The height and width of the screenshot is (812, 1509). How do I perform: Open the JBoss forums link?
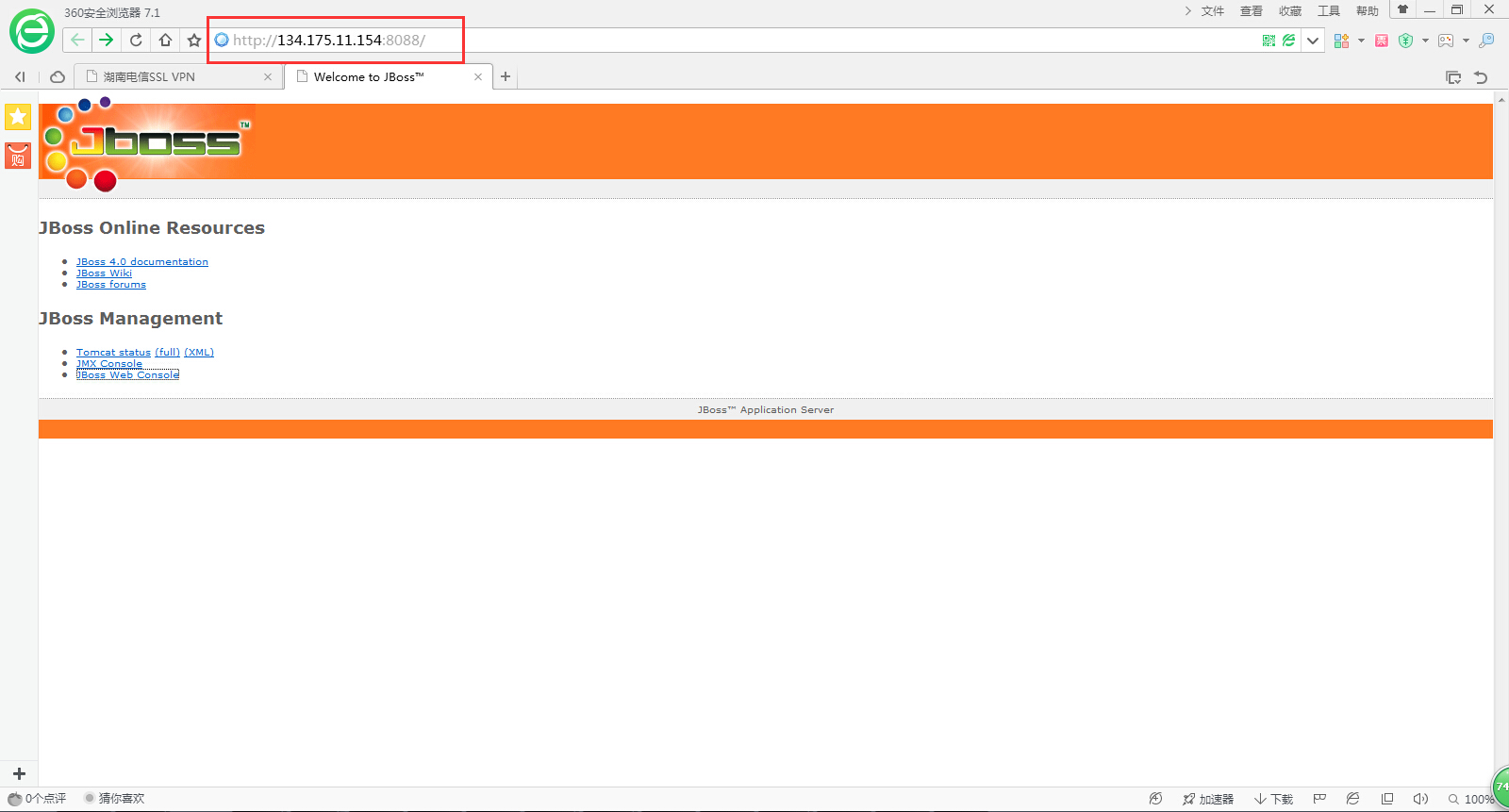[x=111, y=285]
